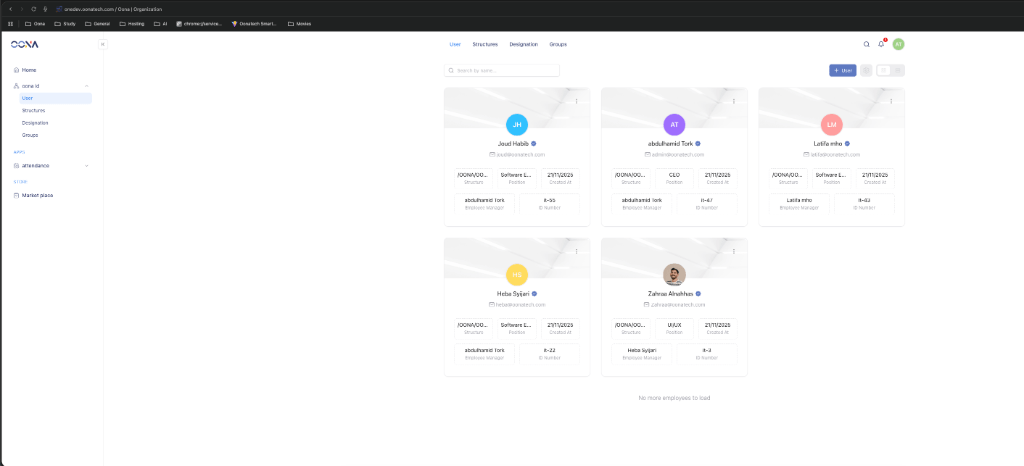Collapse the oona id sidebar section

coord(87,86)
